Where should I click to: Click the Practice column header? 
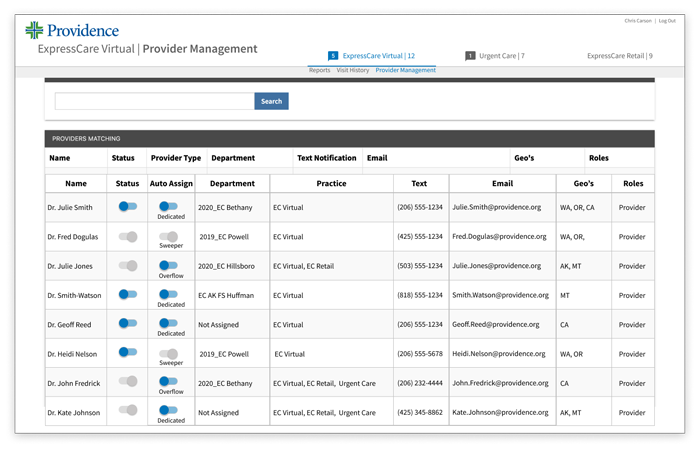pyautogui.click(x=331, y=183)
